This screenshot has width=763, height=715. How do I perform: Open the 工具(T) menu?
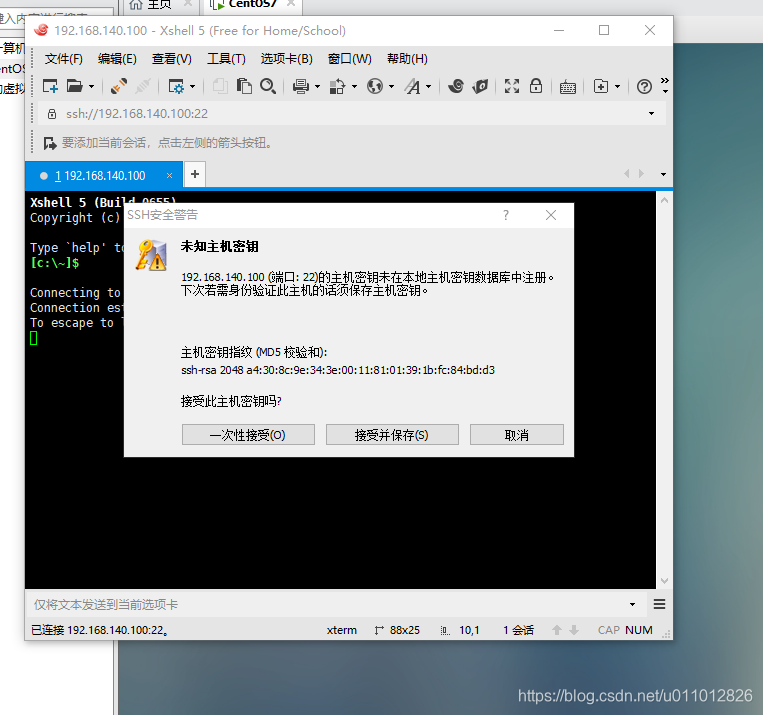(226, 59)
